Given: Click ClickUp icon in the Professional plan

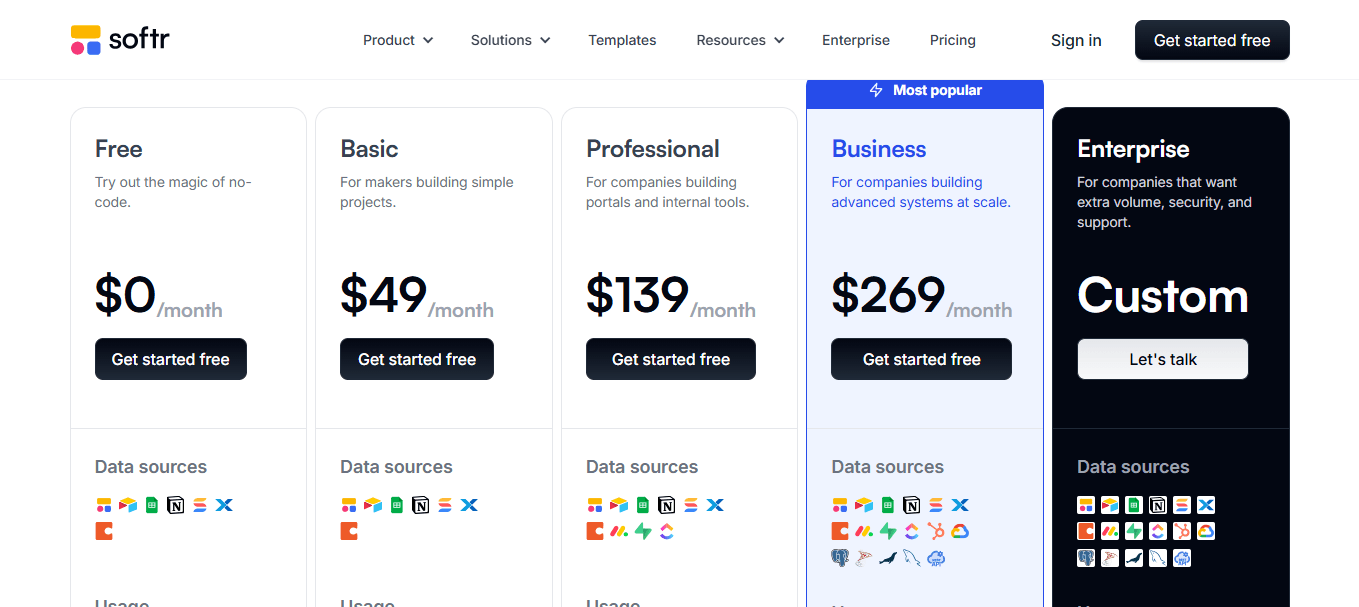Looking at the screenshot, I should [667, 531].
